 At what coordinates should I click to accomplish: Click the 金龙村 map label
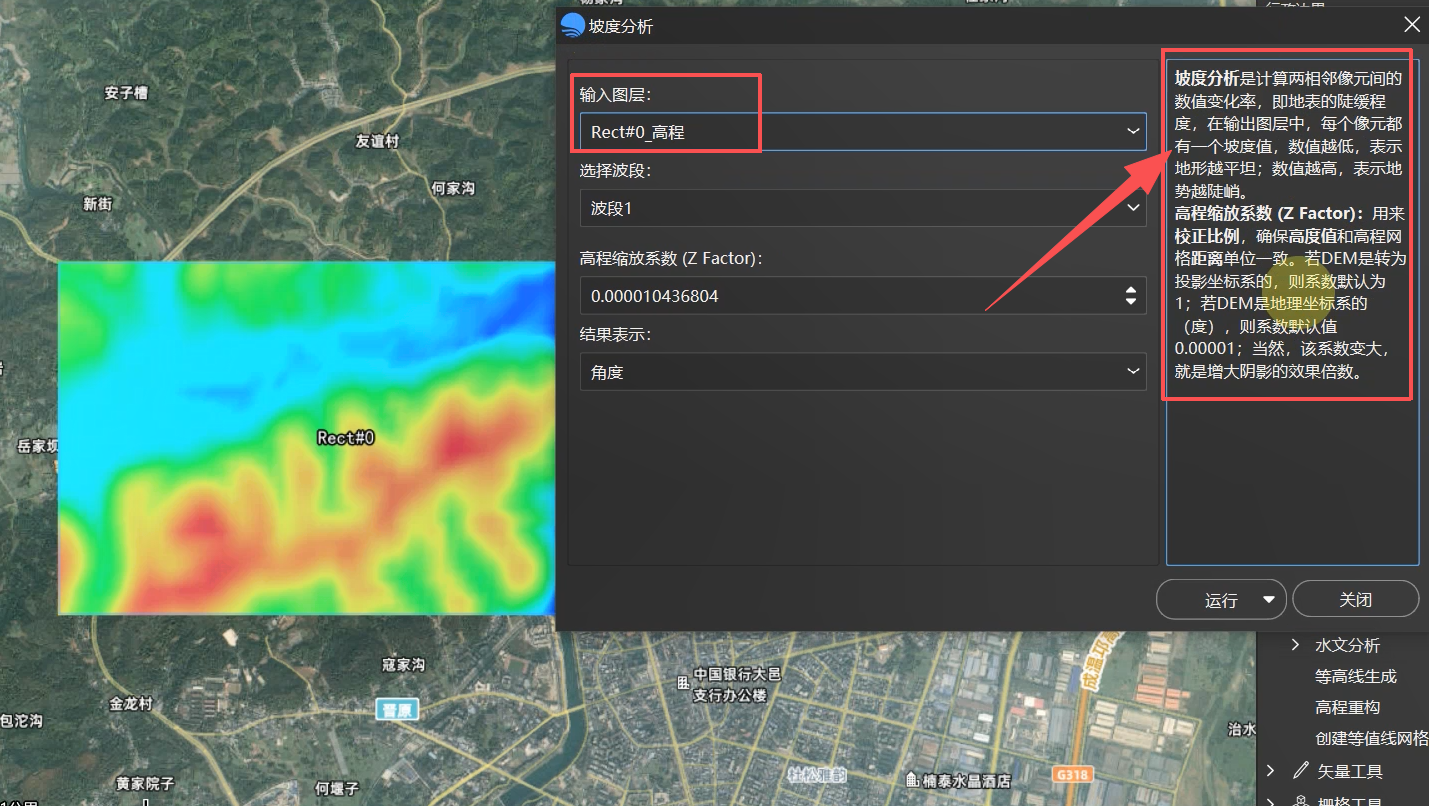[131, 703]
